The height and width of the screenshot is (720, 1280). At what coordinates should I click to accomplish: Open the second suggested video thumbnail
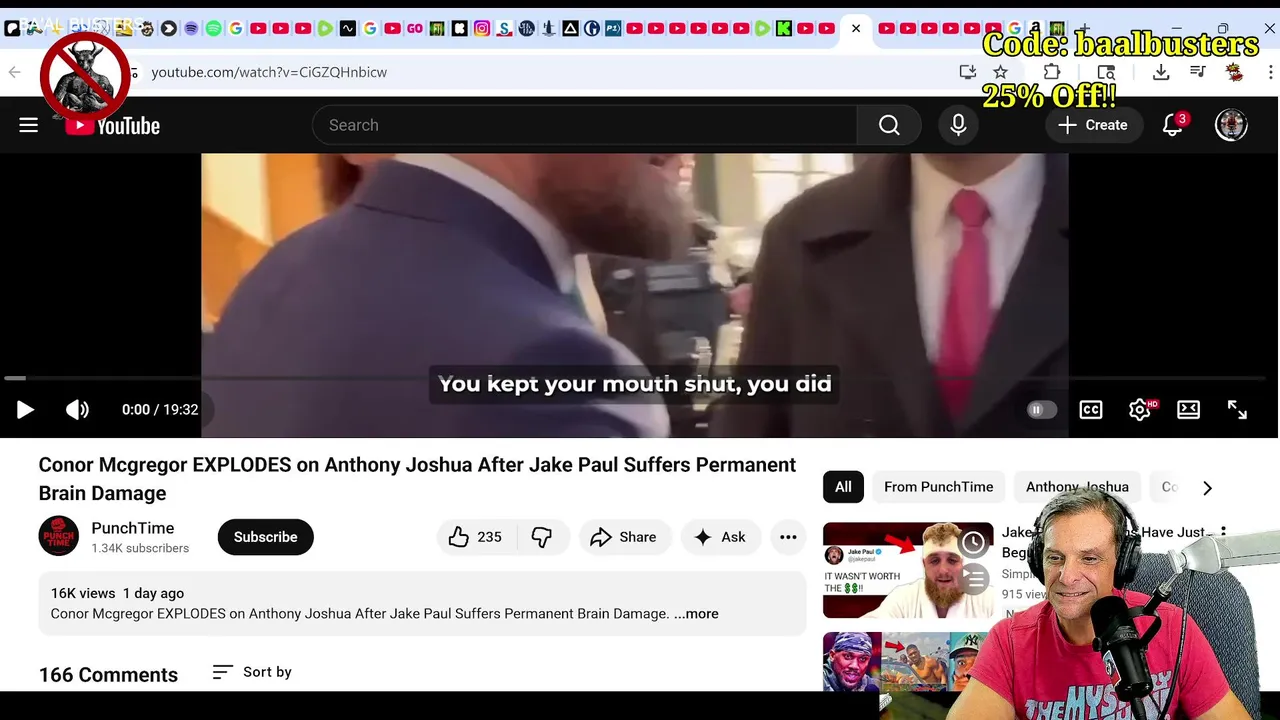click(908, 661)
